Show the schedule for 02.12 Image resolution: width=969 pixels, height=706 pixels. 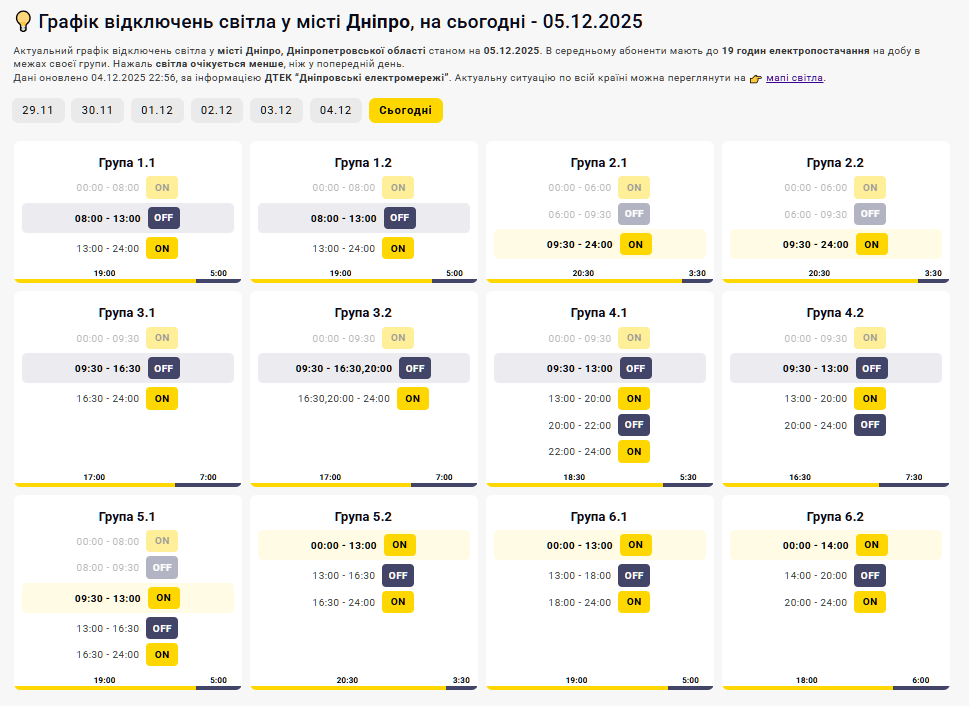pos(216,110)
